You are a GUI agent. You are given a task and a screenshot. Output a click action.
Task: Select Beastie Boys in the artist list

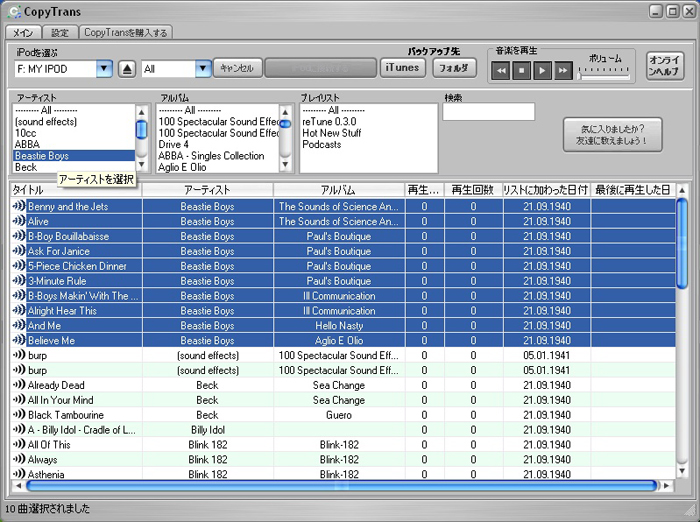74,156
